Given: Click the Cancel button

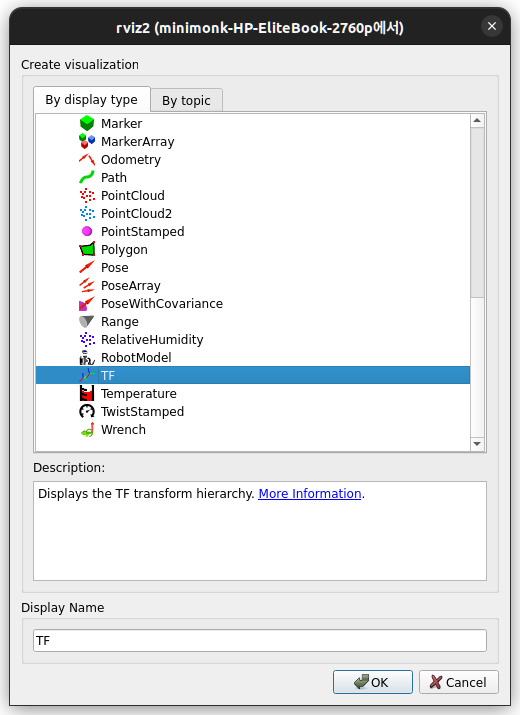Looking at the screenshot, I should click(459, 682).
